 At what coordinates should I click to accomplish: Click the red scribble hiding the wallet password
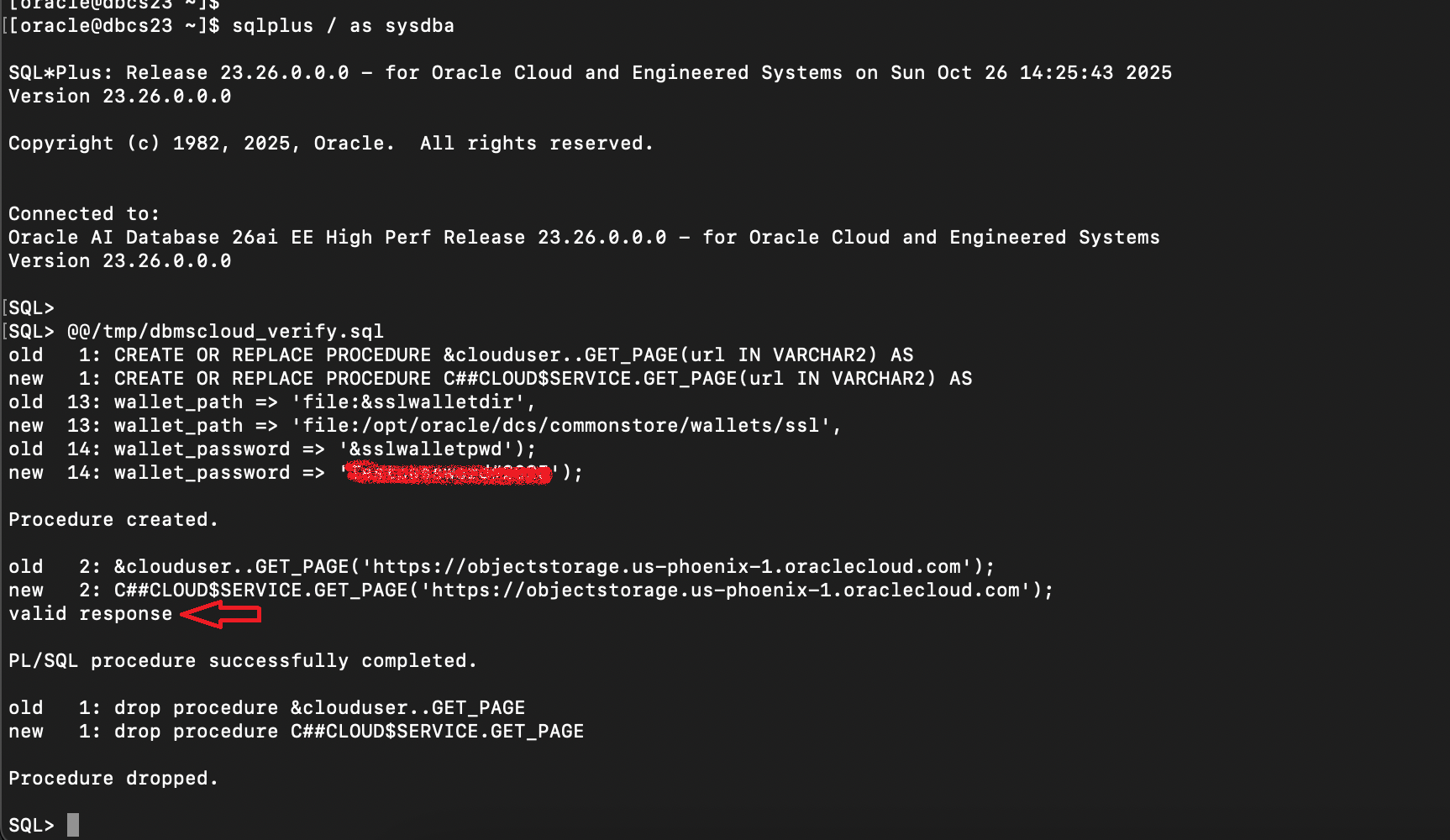449,474
